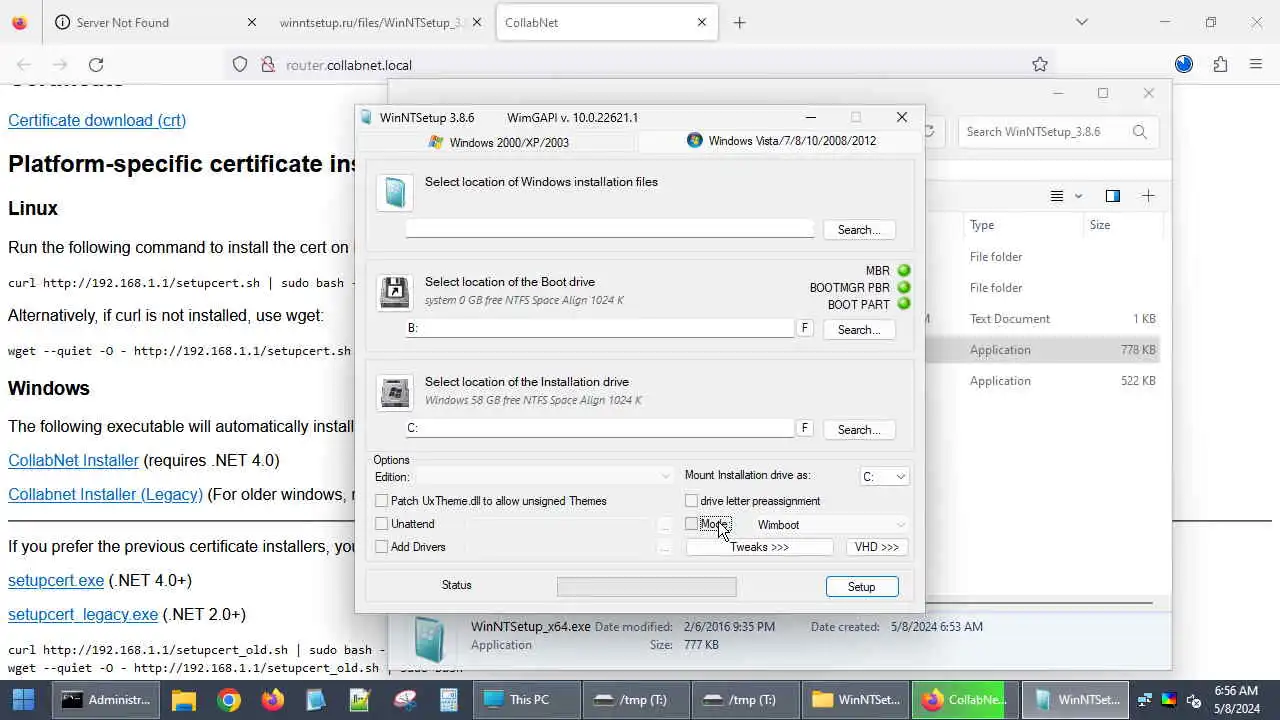Switch to Windows Vista/7/8/10/2008/2012 tab
The width and height of the screenshot is (1280, 720).
781,141
